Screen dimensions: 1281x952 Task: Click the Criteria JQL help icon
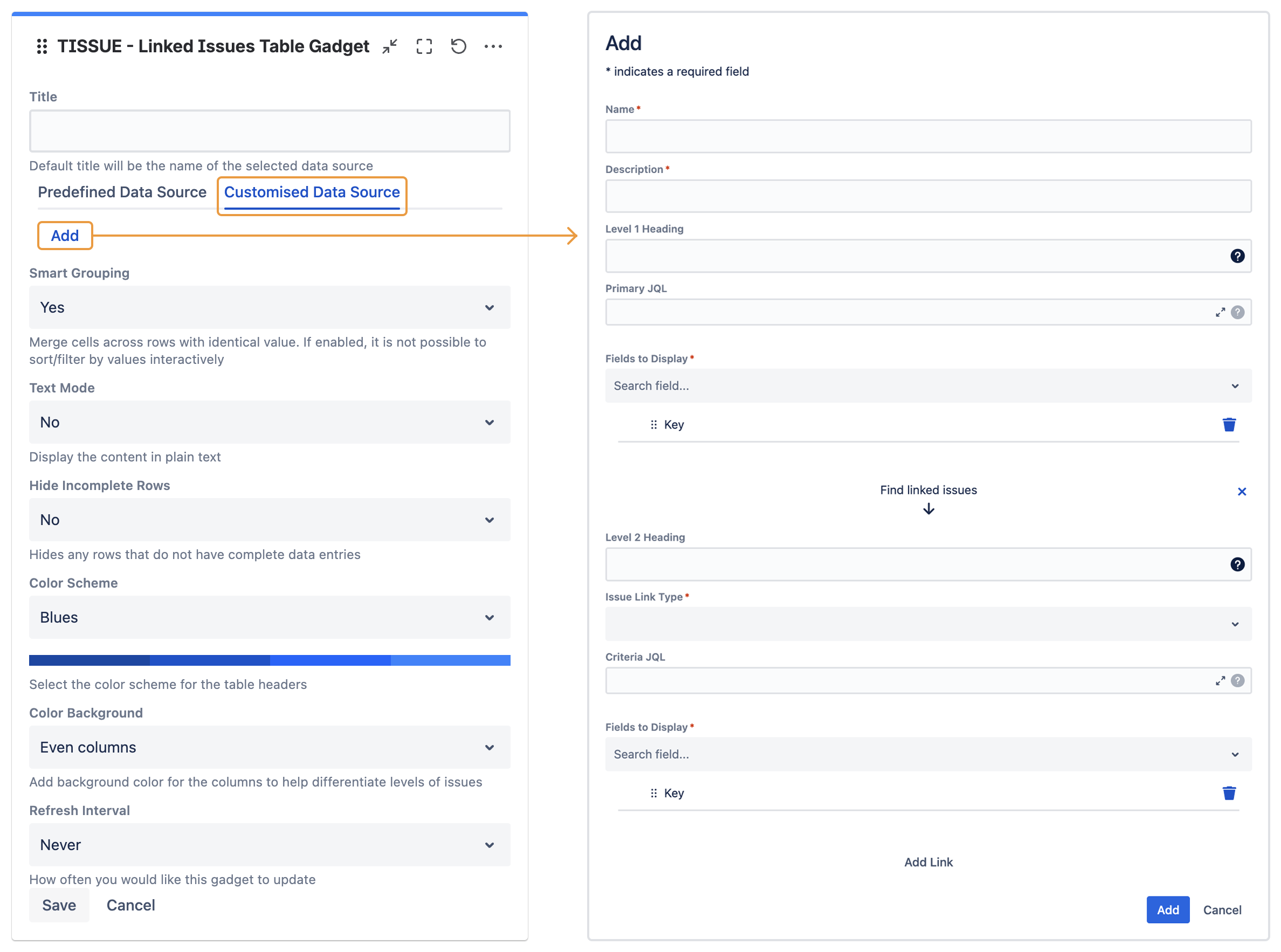(x=1237, y=680)
